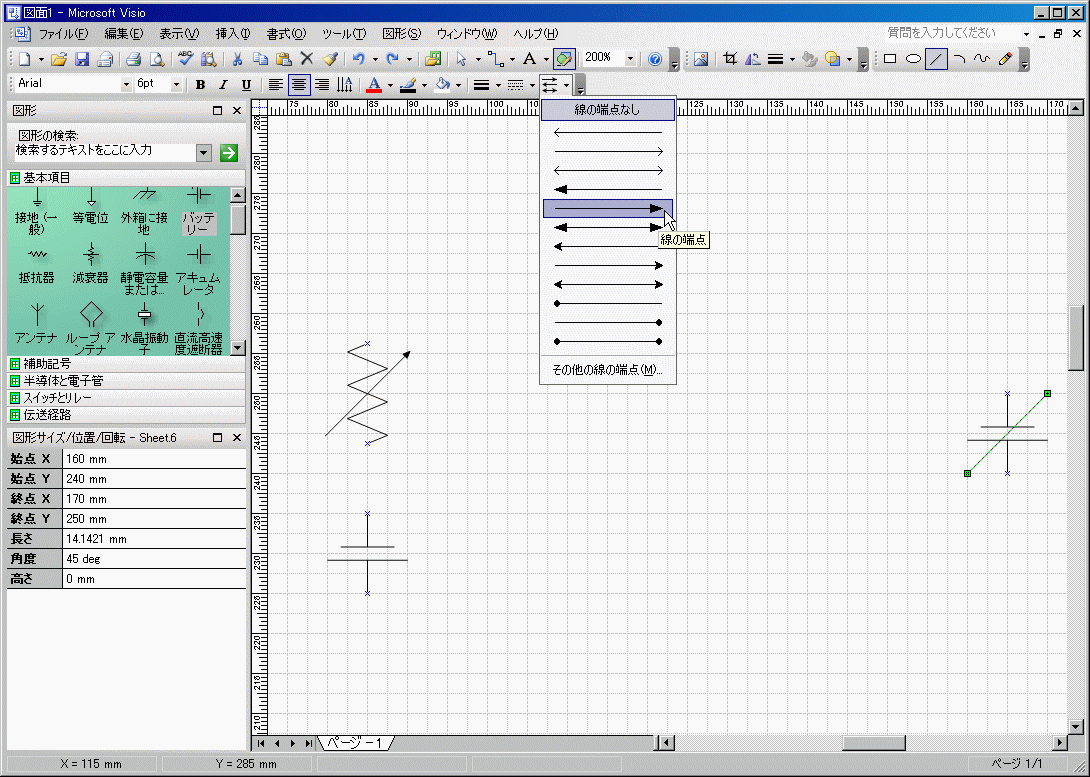The width and height of the screenshot is (1090, 777).
Task: Click the green search arrow in shapes panel
Action: 229,152
